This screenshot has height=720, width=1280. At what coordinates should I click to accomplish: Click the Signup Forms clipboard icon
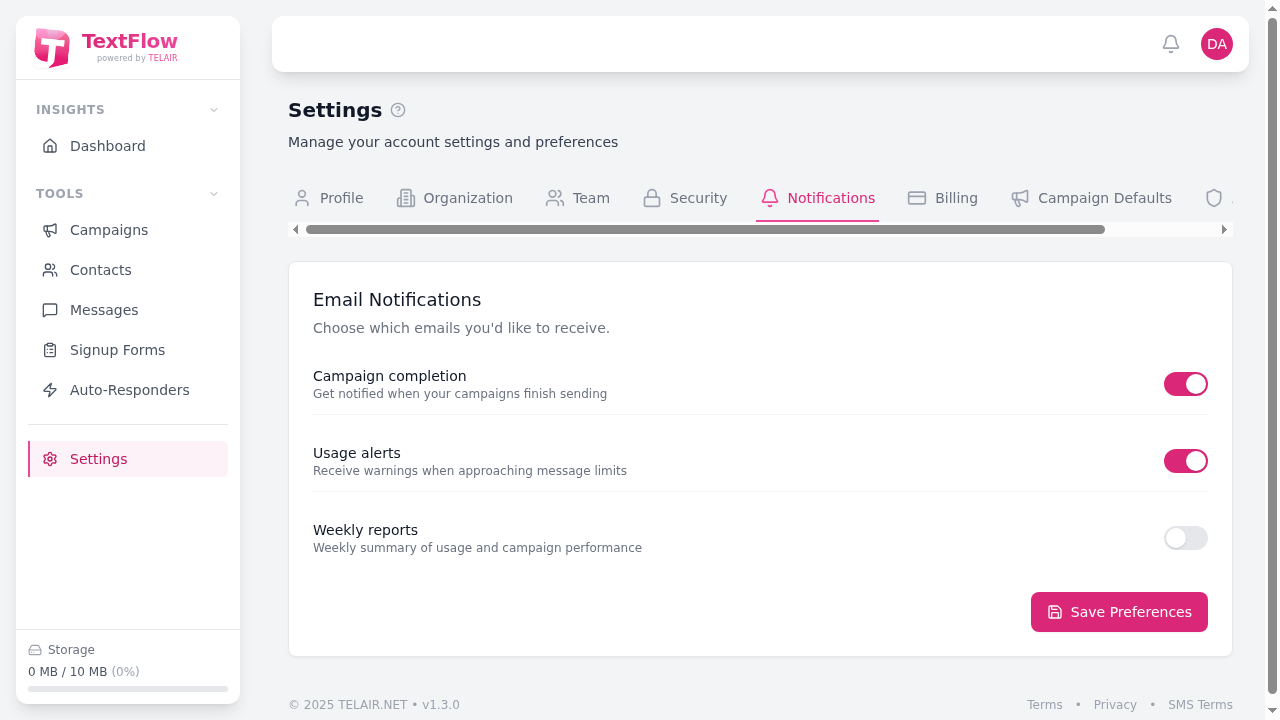click(50, 350)
